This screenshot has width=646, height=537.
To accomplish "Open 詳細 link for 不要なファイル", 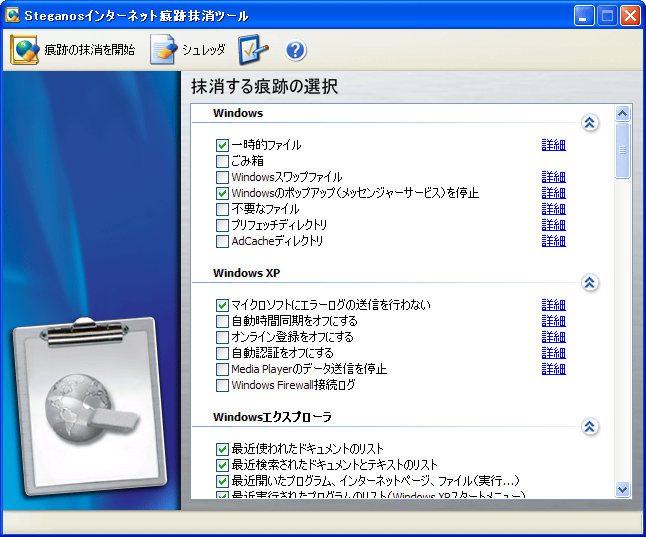I will pyautogui.click(x=553, y=209).
